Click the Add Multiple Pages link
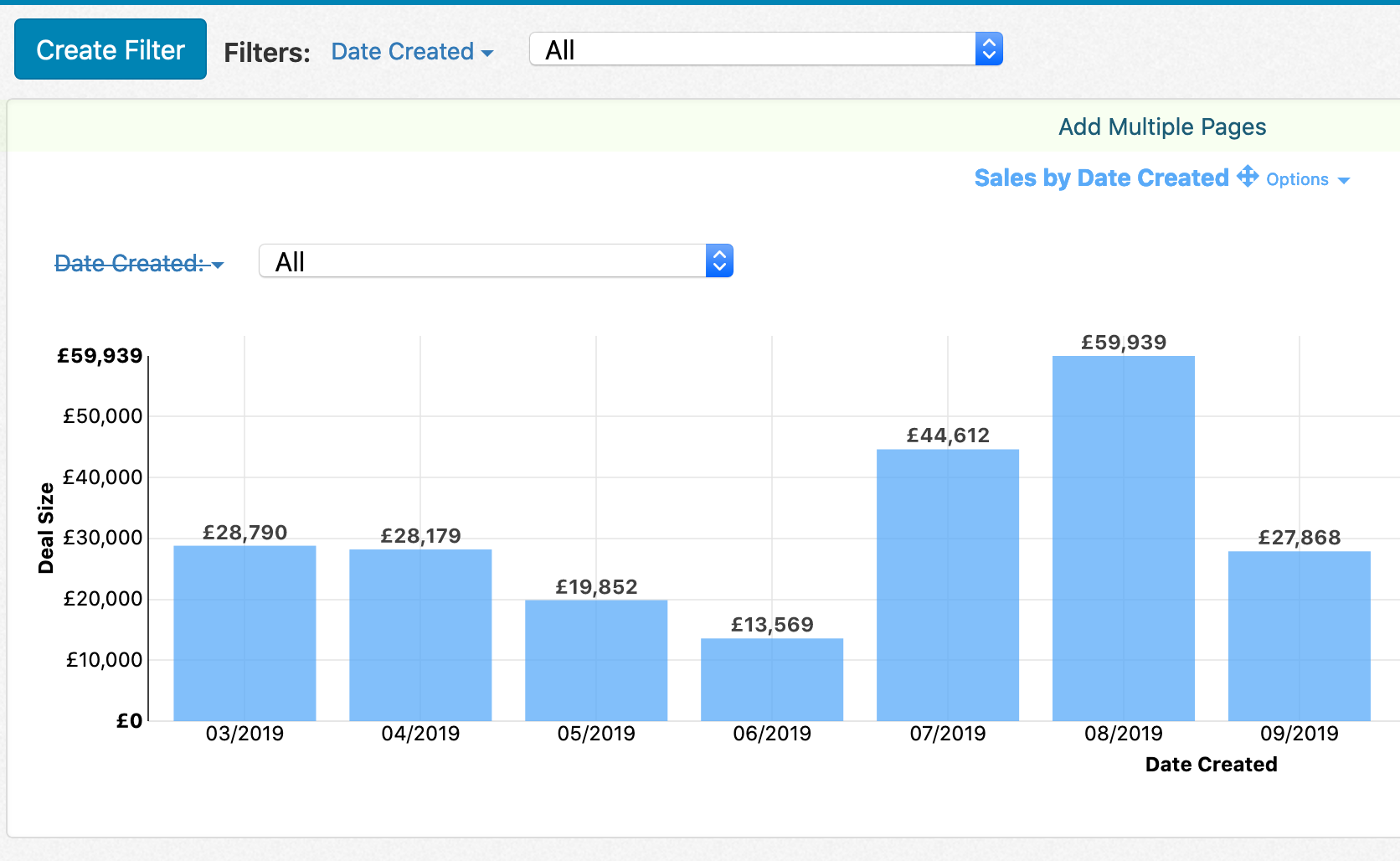 pos(1161,126)
